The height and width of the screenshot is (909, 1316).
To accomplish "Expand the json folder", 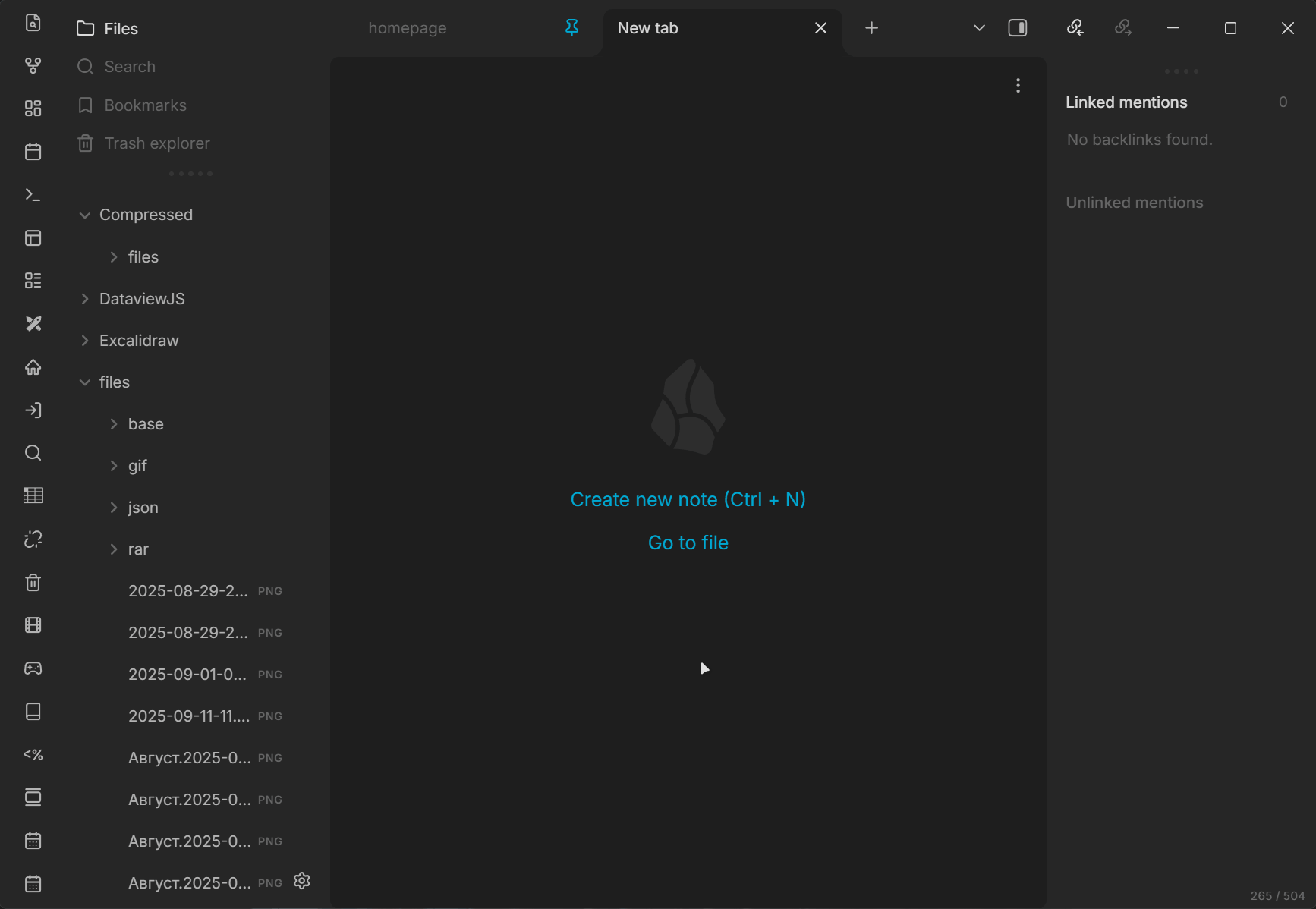I will point(114,508).
